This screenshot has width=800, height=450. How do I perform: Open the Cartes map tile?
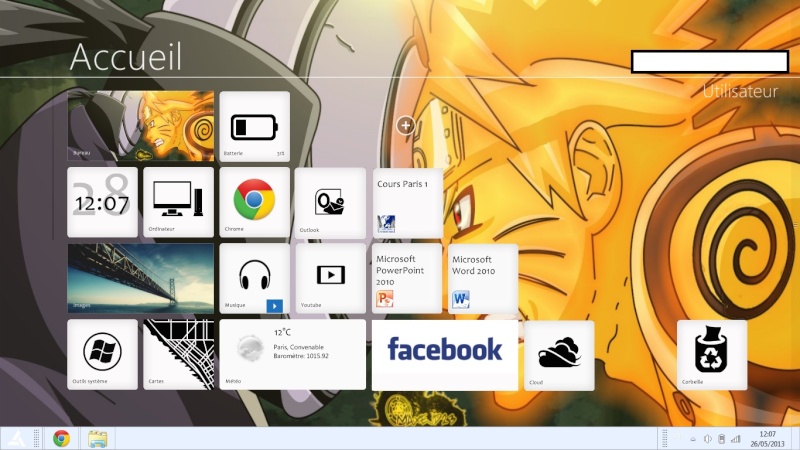point(179,355)
